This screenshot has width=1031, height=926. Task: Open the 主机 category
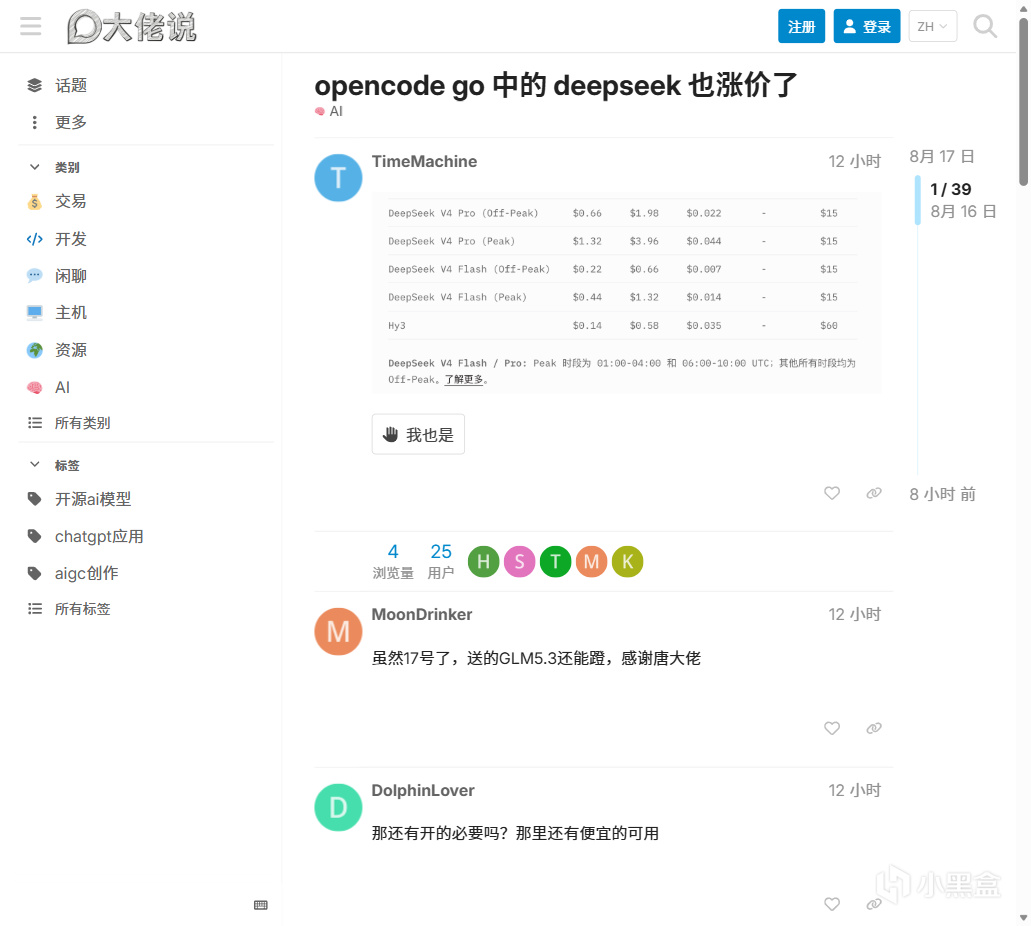click(70, 312)
